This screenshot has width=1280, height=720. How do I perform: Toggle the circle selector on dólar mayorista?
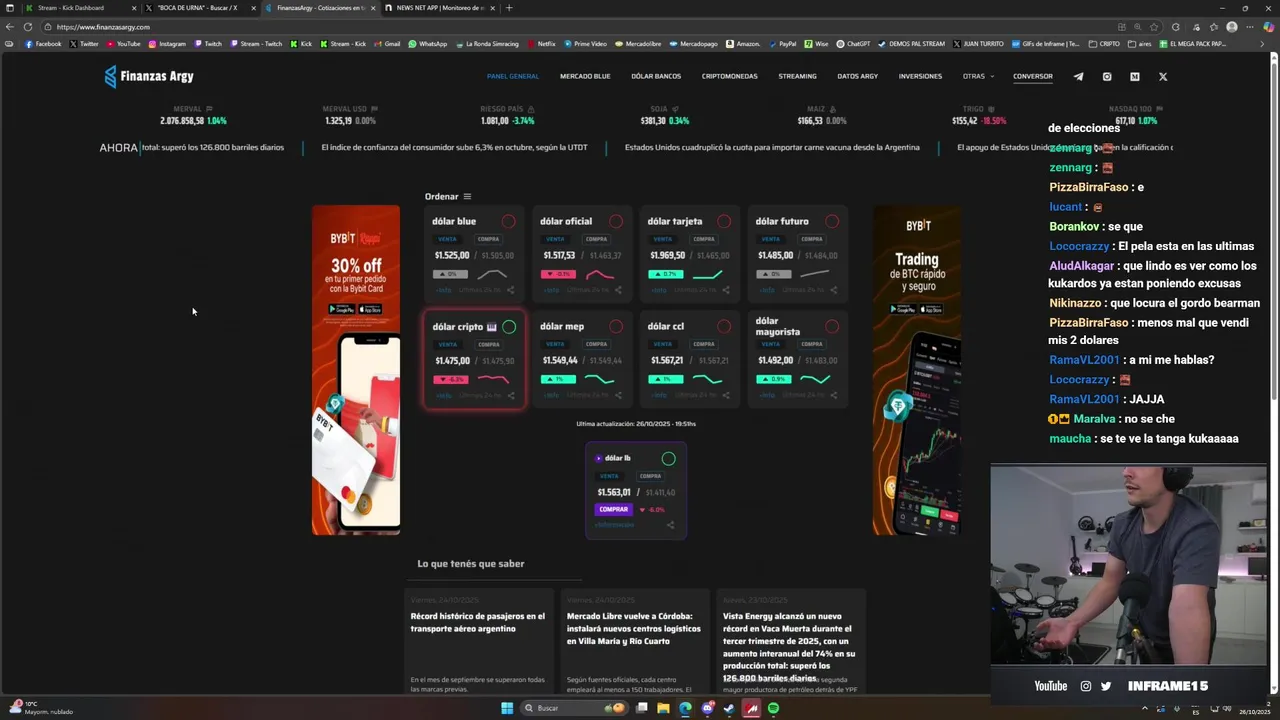point(832,326)
